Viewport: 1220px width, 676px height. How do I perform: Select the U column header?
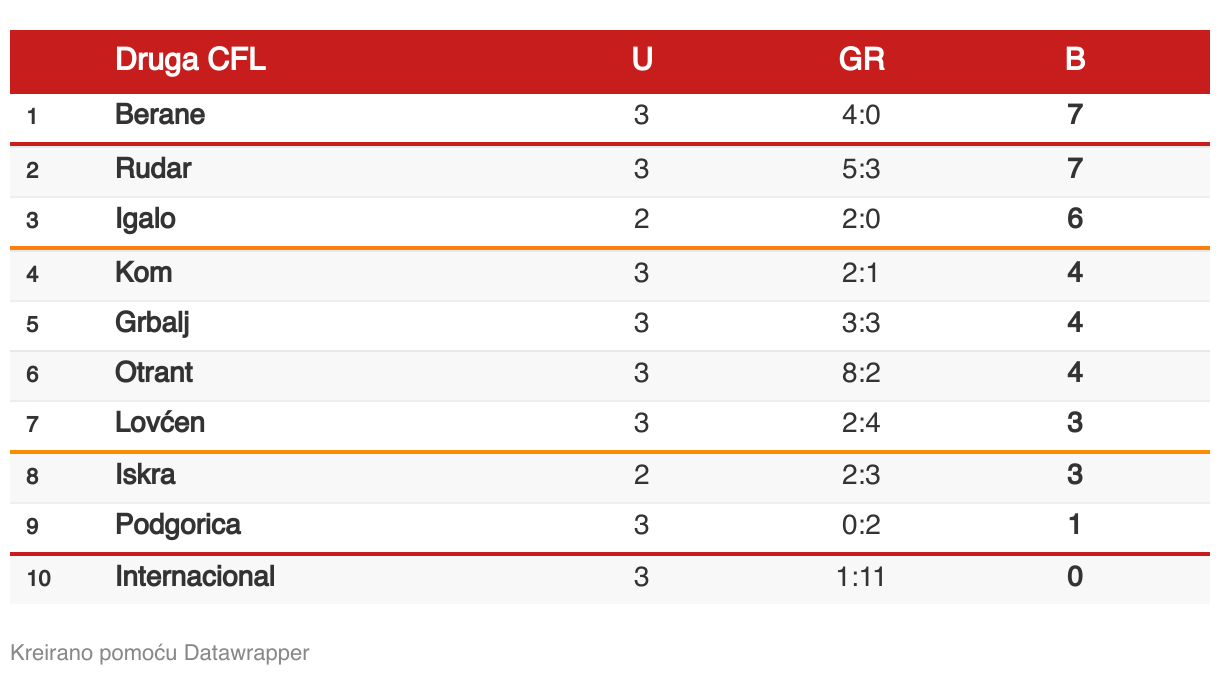point(642,60)
